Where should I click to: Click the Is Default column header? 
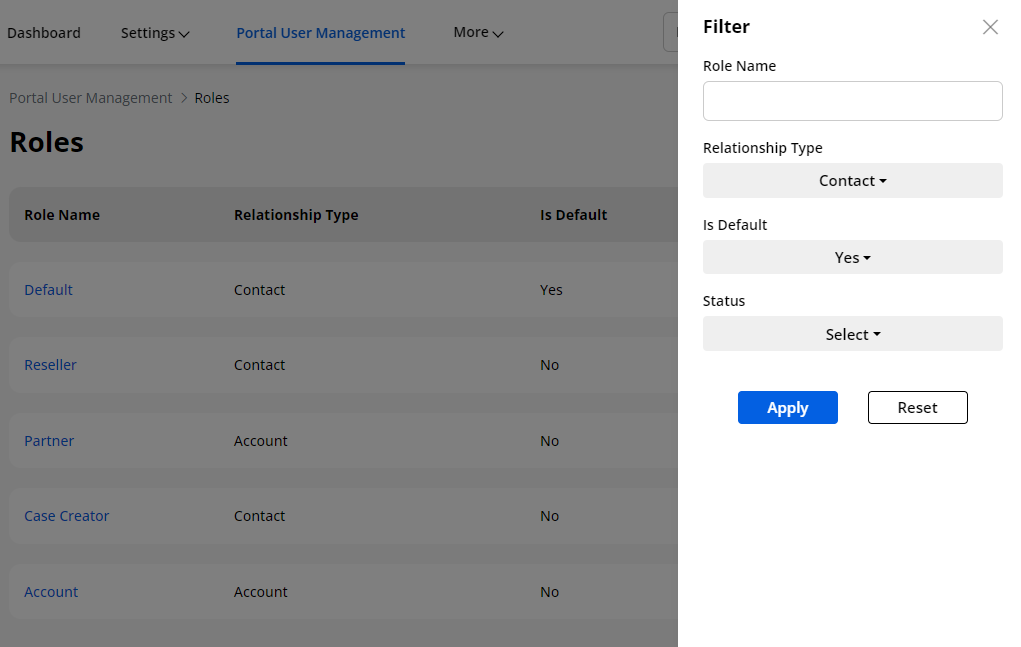click(573, 215)
